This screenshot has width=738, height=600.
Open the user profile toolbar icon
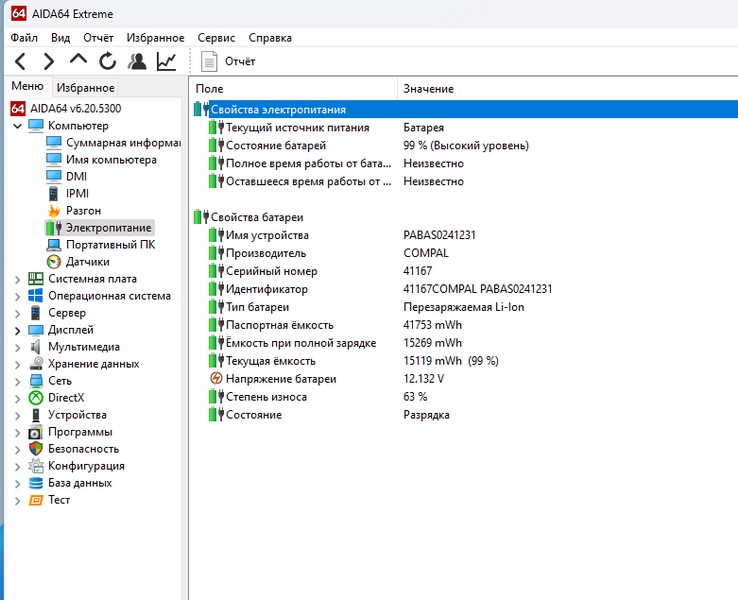(137, 62)
